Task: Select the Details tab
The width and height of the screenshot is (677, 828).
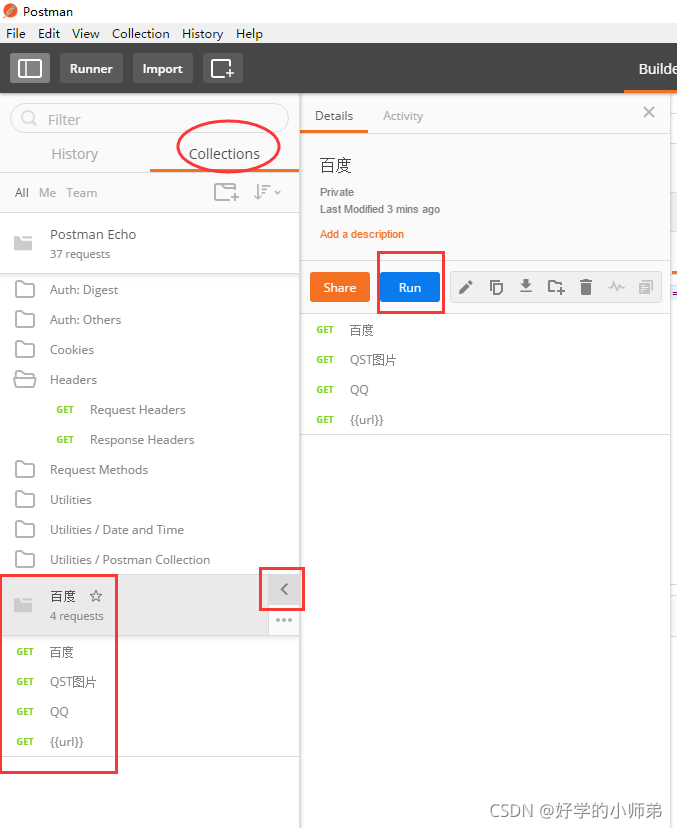Action: click(x=334, y=116)
